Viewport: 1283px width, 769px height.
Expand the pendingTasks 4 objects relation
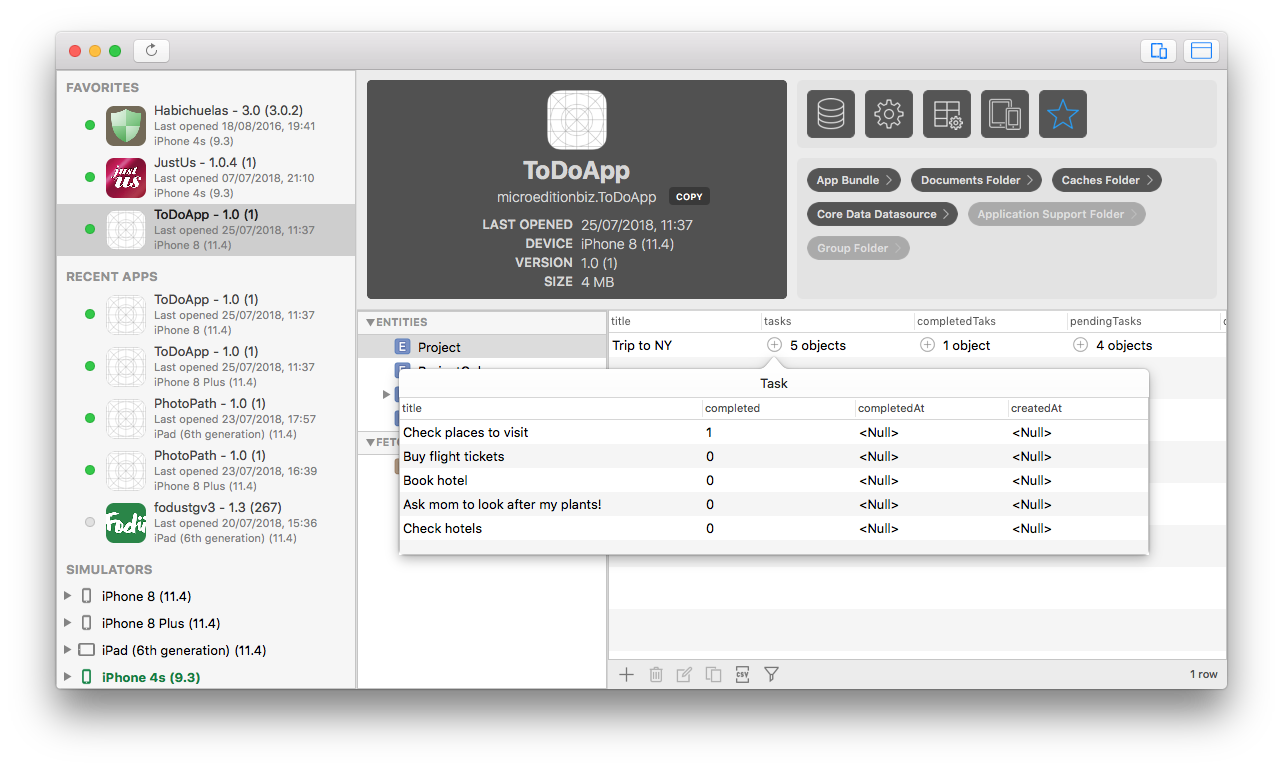coord(1080,345)
